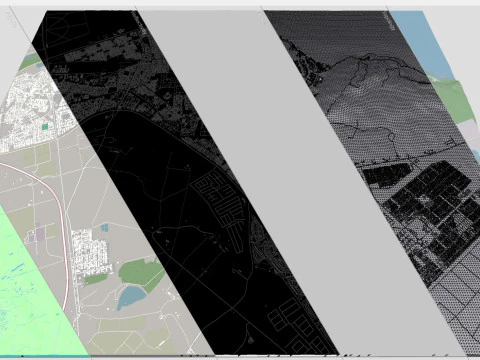Click the blue lake on the street map layer
Viewport: 480px width, 360px height.
[131, 297]
